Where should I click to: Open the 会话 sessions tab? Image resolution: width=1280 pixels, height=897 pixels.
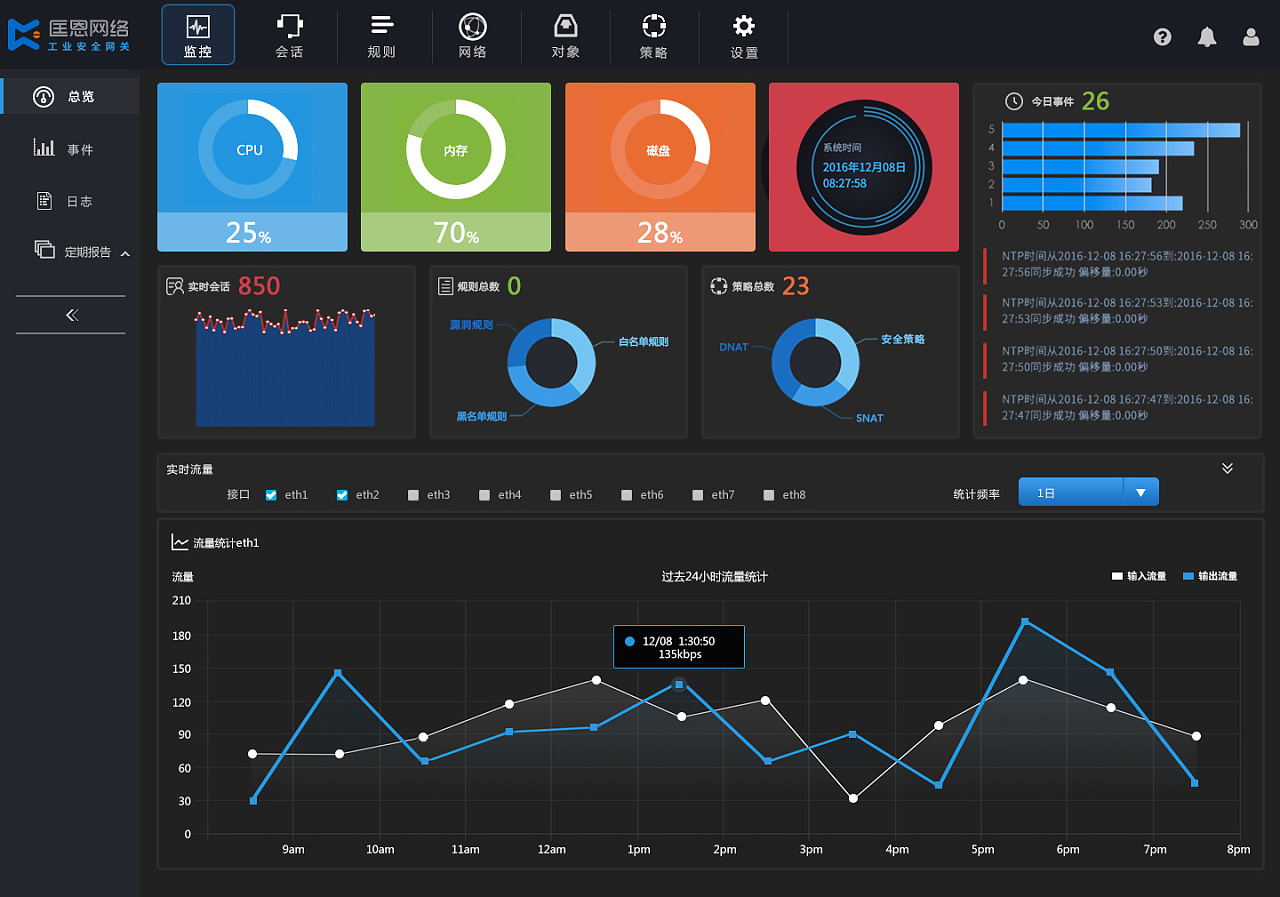click(x=289, y=35)
